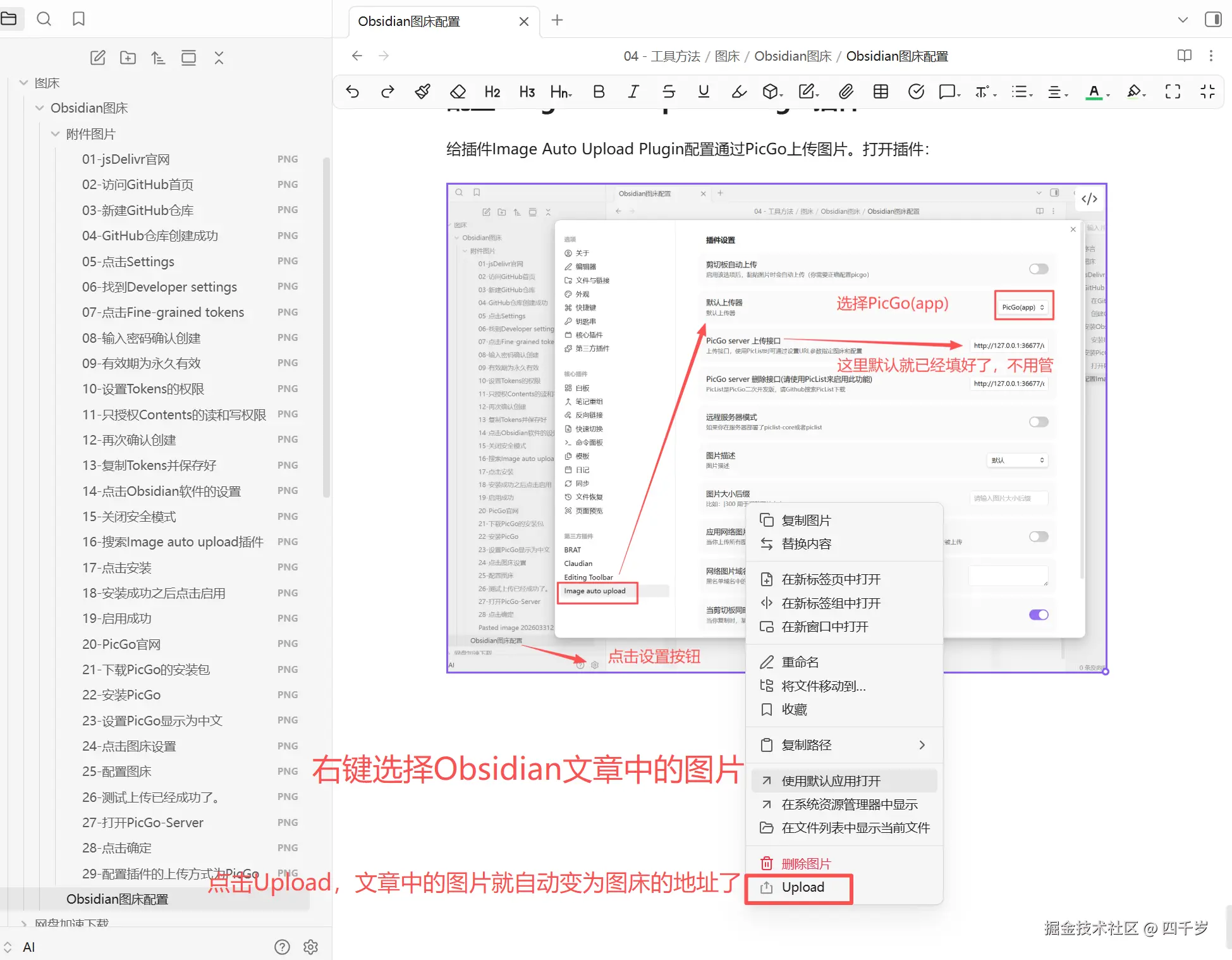Create a new folder in the sidebar

coord(127,58)
